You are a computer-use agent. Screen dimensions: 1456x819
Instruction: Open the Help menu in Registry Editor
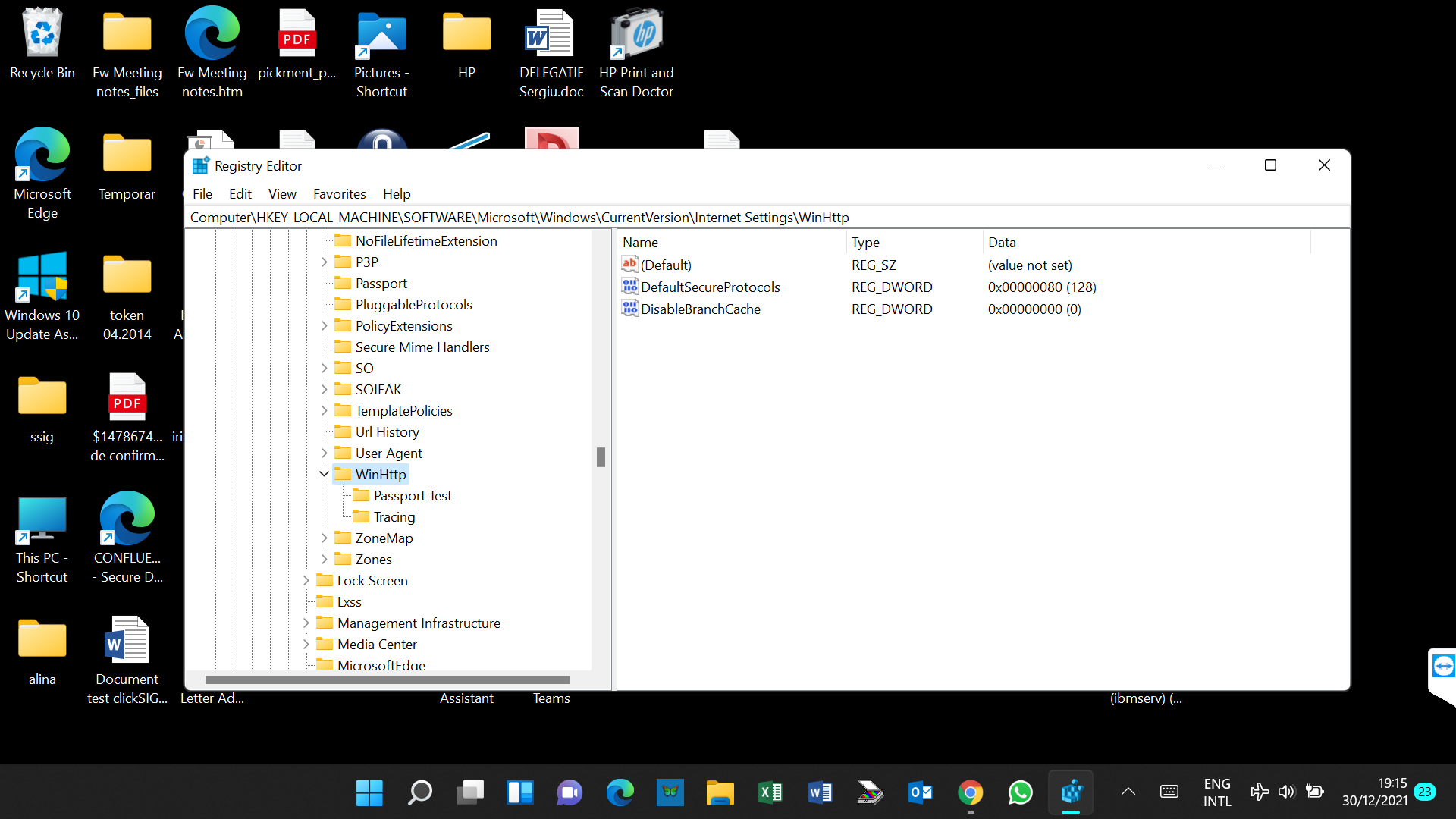[397, 194]
